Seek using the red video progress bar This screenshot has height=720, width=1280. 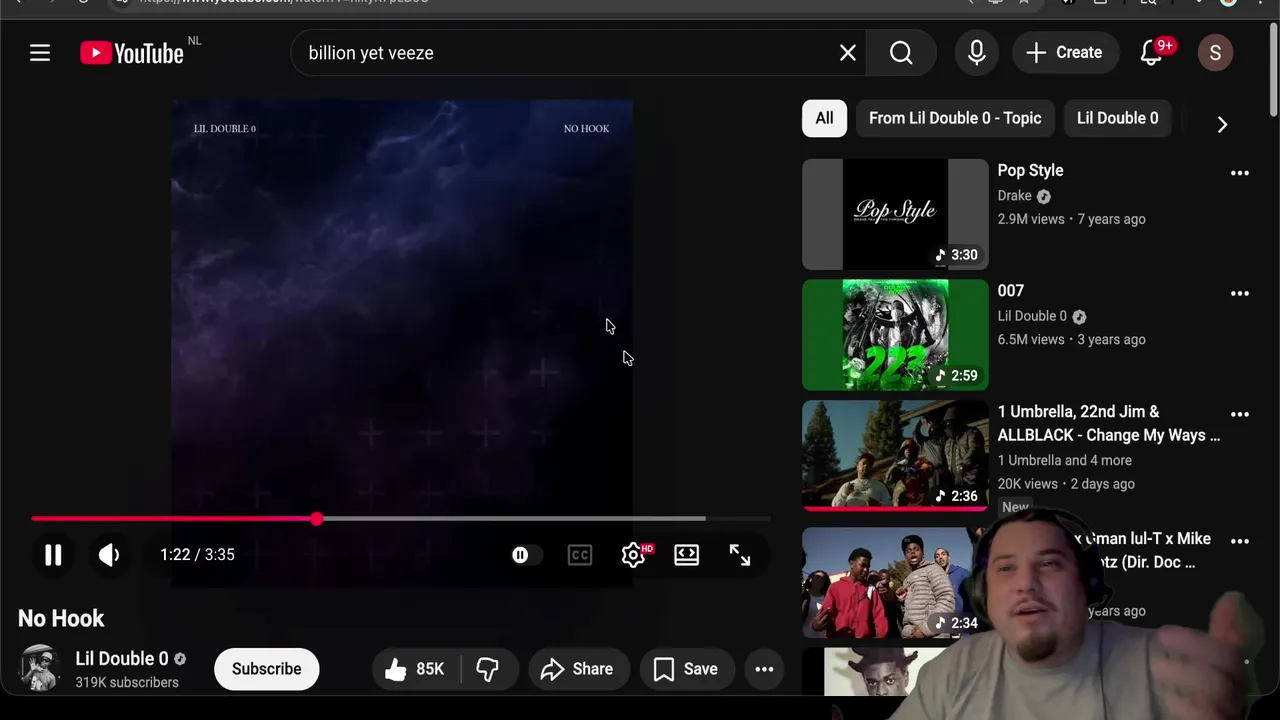pos(400,519)
